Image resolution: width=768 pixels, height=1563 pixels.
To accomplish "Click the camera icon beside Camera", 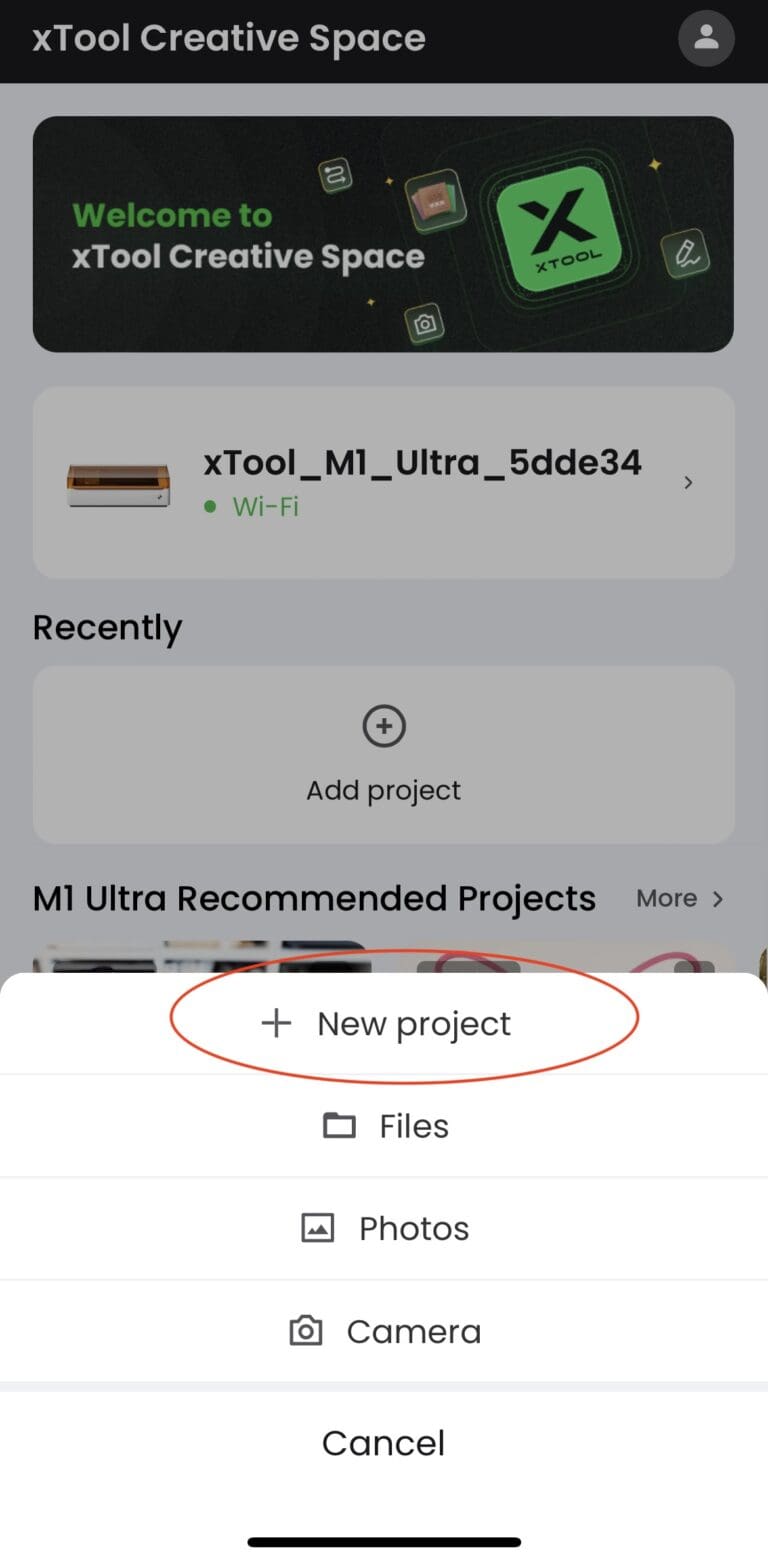I will tap(305, 1331).
